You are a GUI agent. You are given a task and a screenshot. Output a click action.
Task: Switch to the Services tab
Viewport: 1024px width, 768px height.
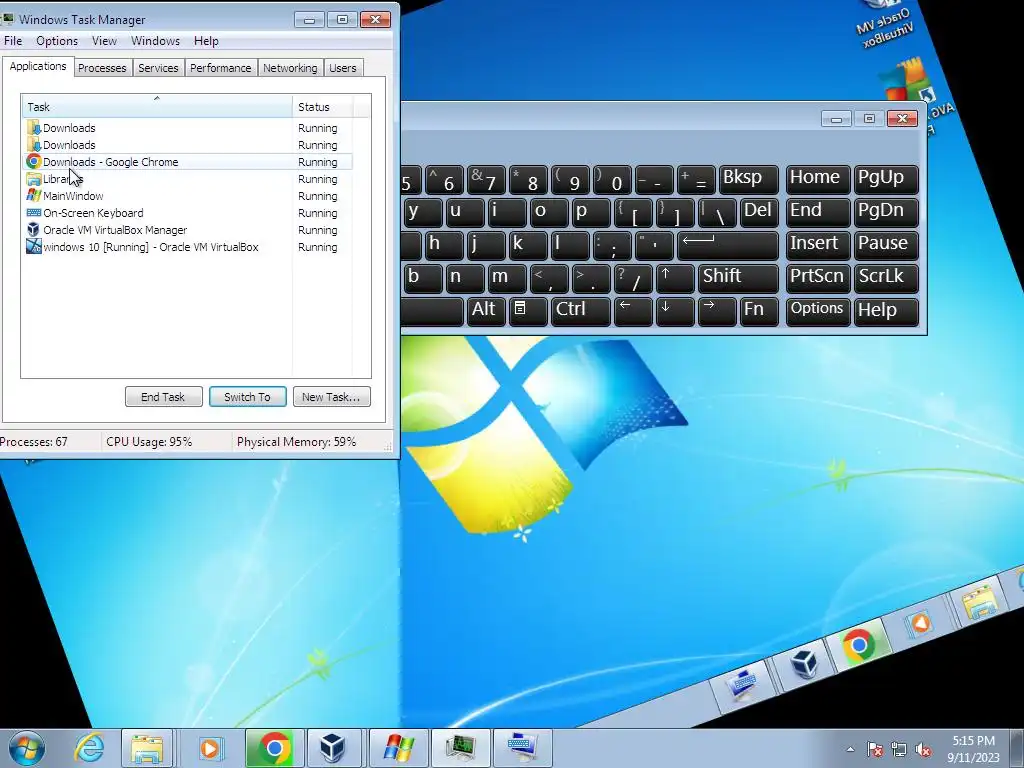pyautogui.click(x=158, y=68)
